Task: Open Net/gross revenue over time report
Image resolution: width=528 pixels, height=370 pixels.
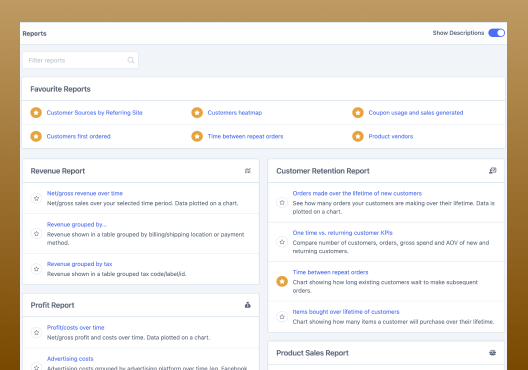Action: (85, 193)
